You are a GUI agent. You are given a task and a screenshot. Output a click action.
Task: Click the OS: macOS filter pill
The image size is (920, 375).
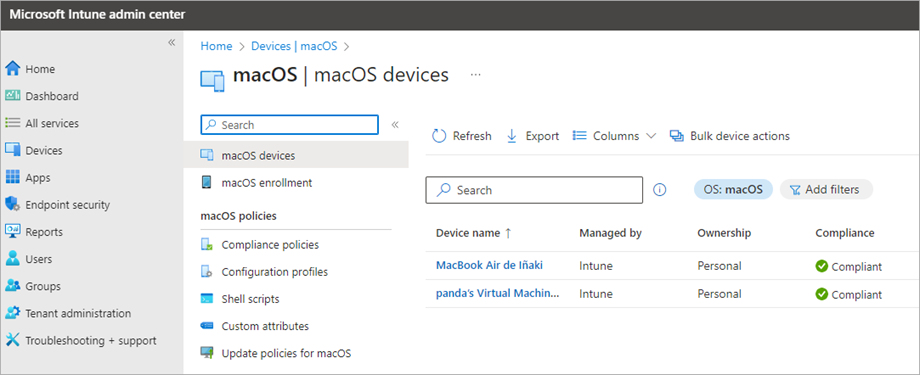[733, 190]
